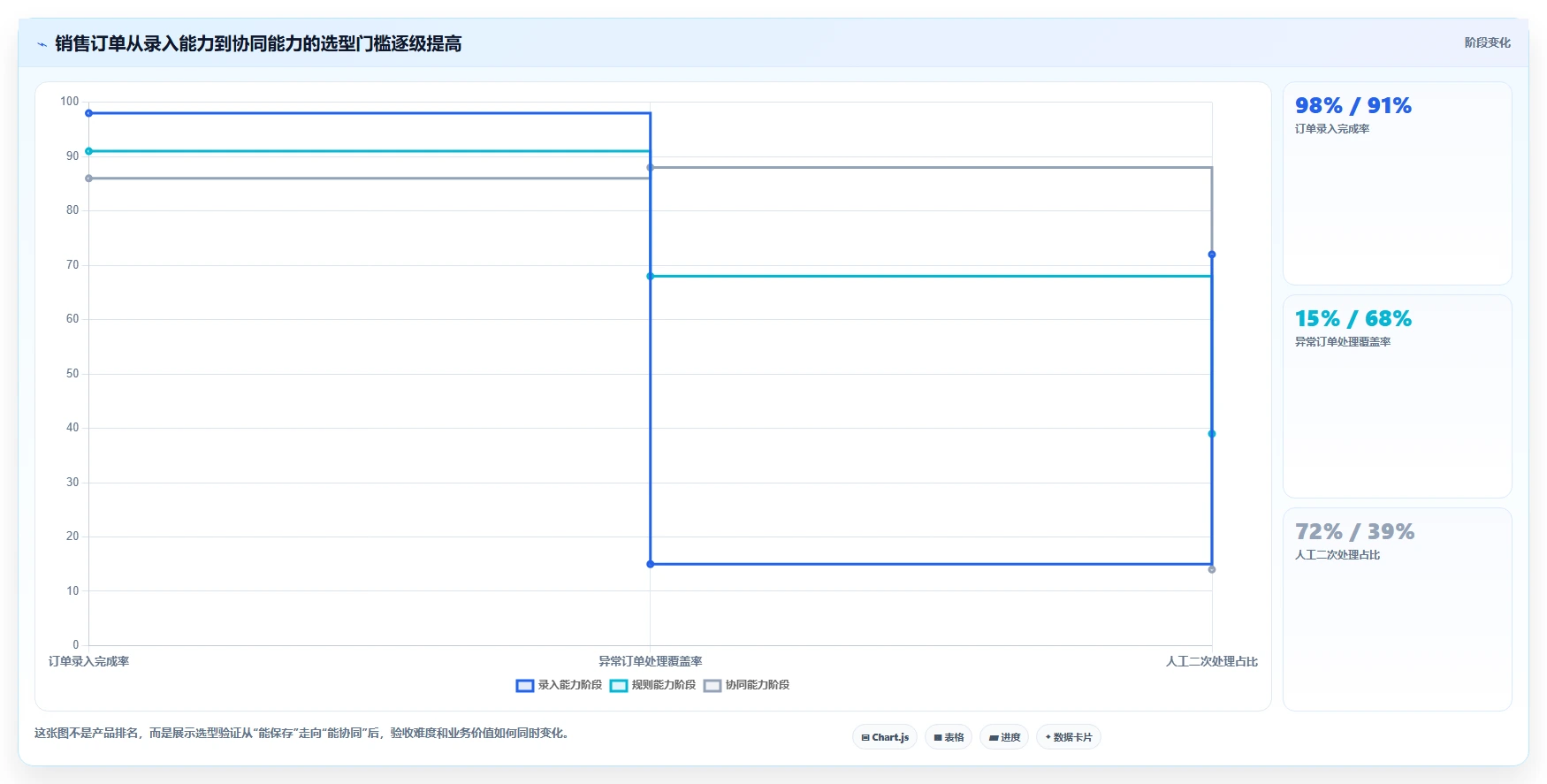Click the 阶段变化 label in the header
Viewport: 1547px width, 784px height.
(x=1487, y=42)
